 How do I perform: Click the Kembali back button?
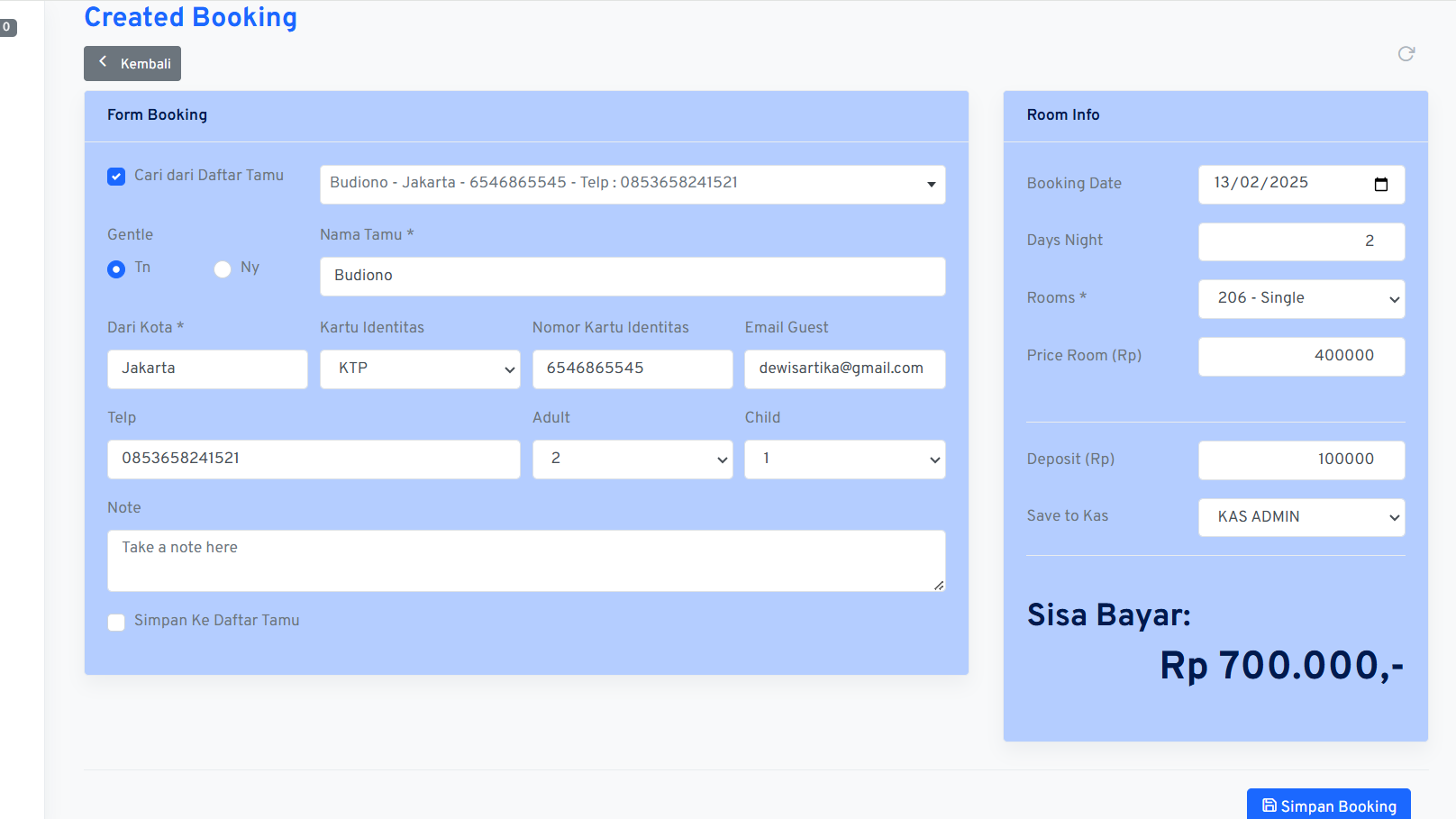[132, 64]
